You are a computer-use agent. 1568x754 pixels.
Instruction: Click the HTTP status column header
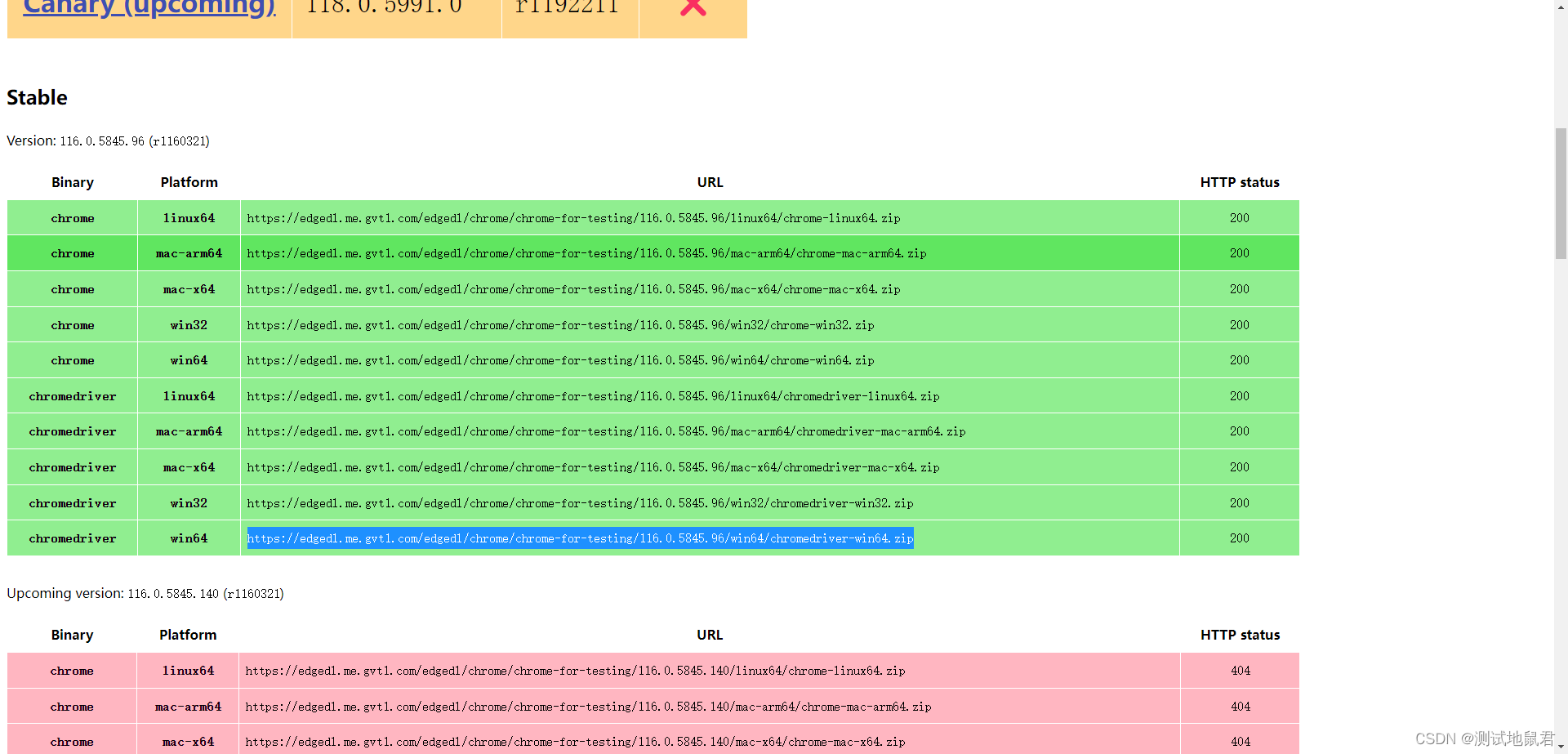[1240, 182]
